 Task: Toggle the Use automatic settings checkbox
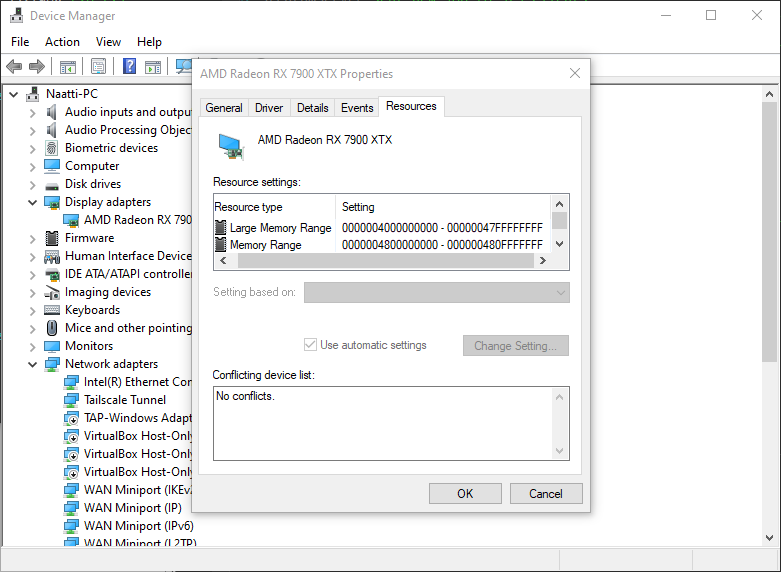pos(310,345)
